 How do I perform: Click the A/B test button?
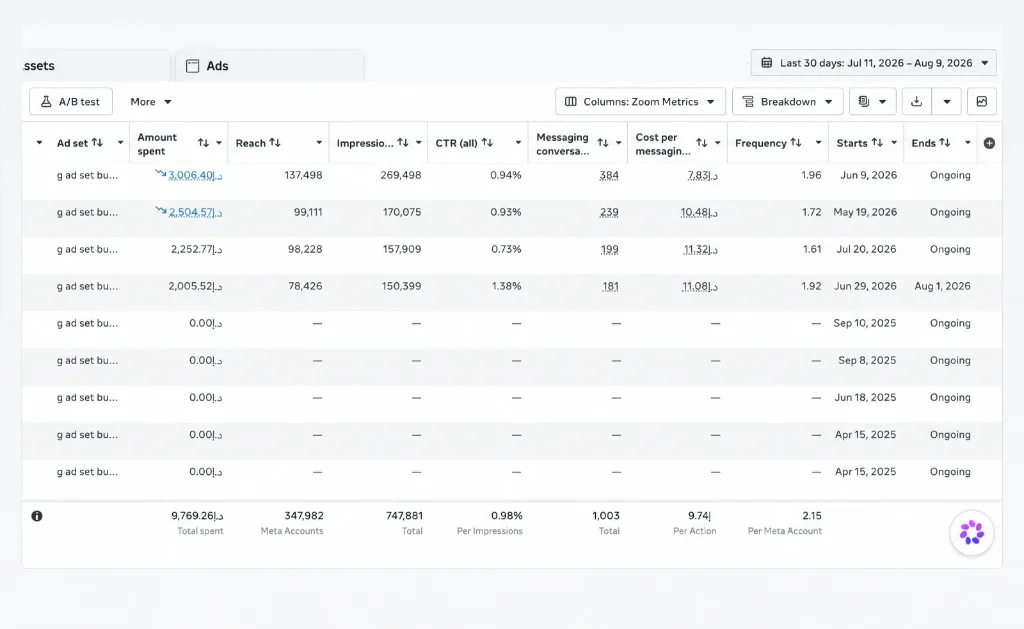click(71, 101)
